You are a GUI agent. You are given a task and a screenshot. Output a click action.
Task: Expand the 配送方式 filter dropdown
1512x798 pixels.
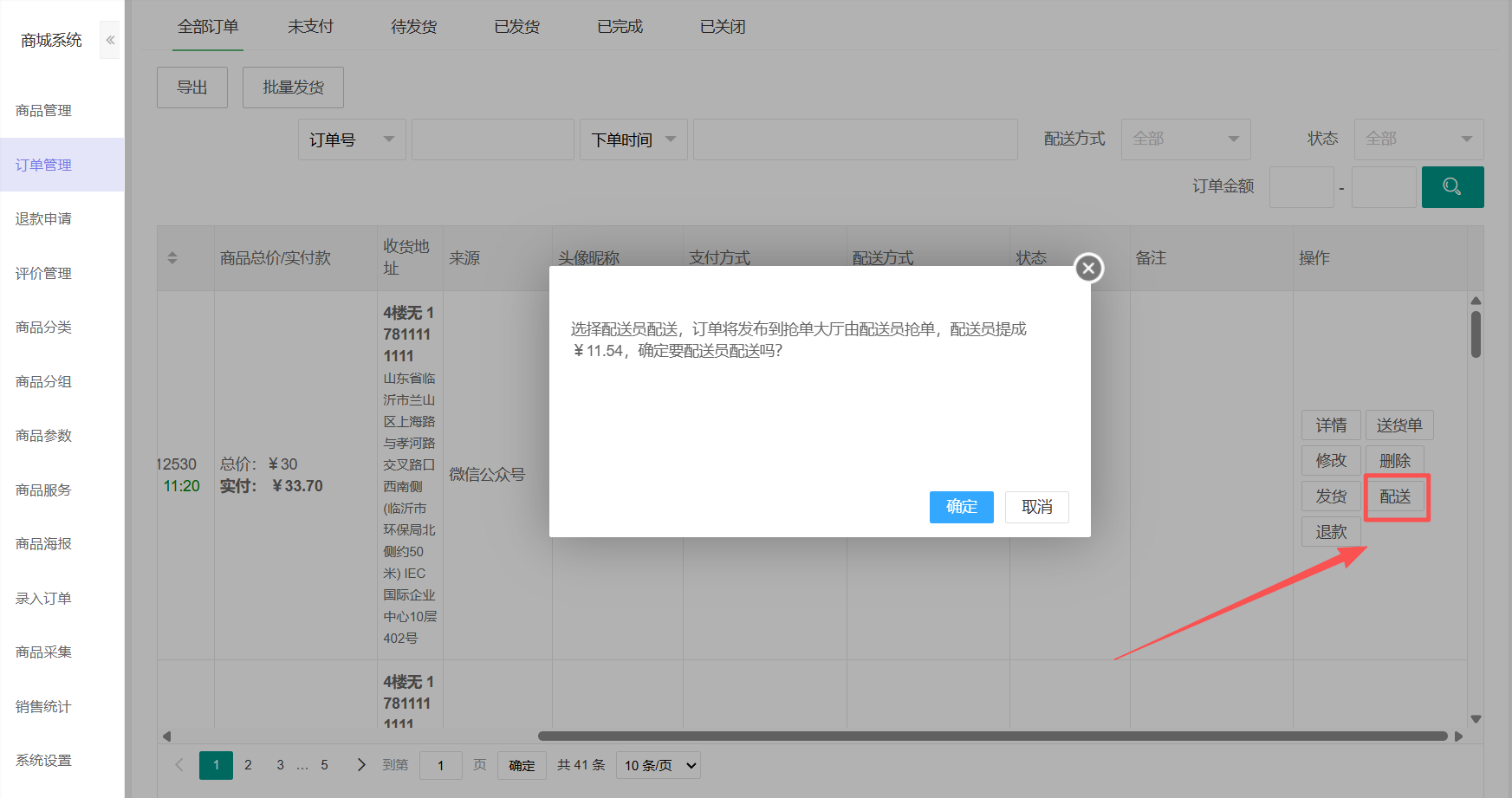(1184, 139)
